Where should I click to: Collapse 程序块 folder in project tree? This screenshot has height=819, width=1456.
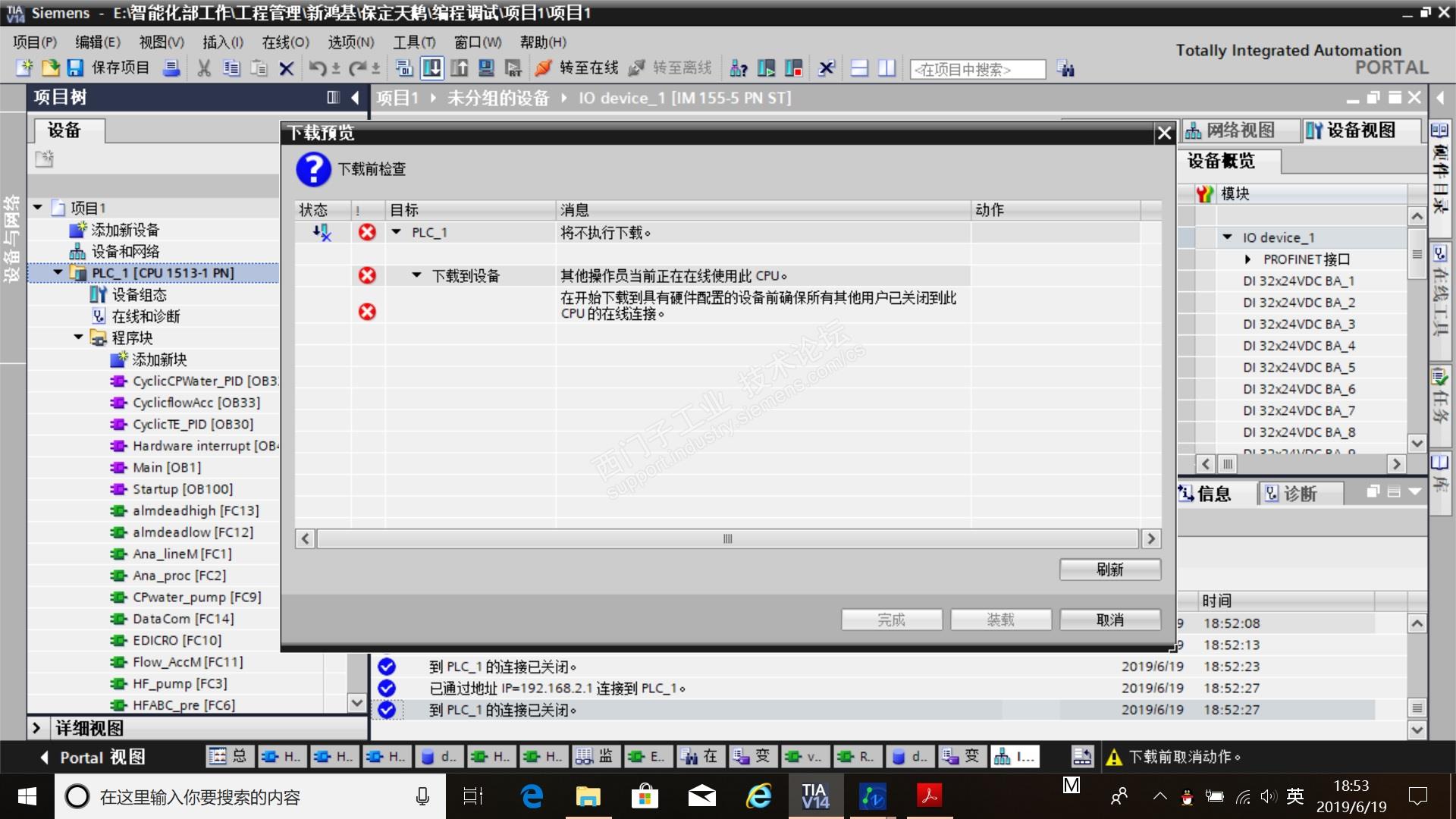point(79,337)
